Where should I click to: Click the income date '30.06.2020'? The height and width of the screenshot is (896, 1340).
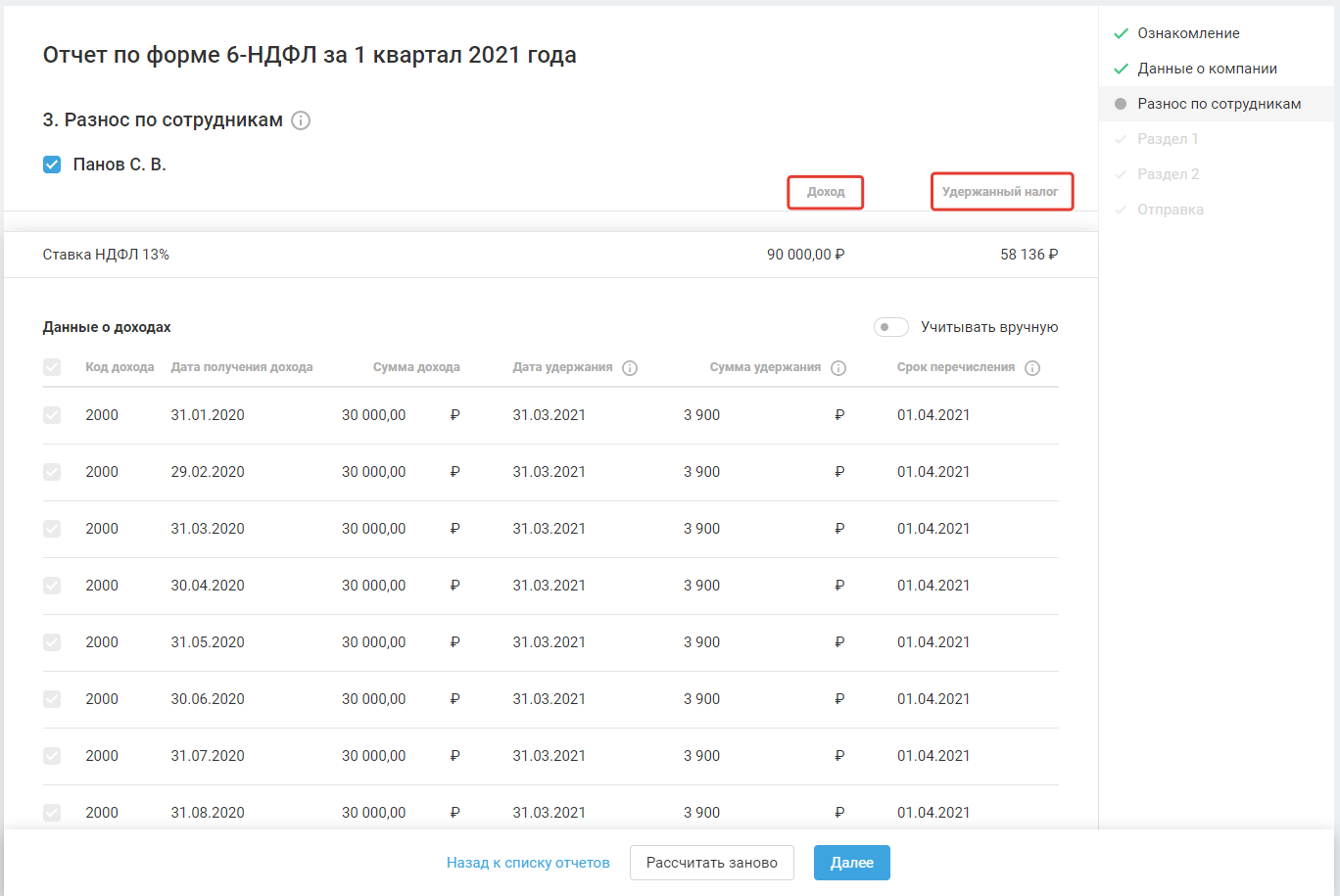[x=208, y=699]
